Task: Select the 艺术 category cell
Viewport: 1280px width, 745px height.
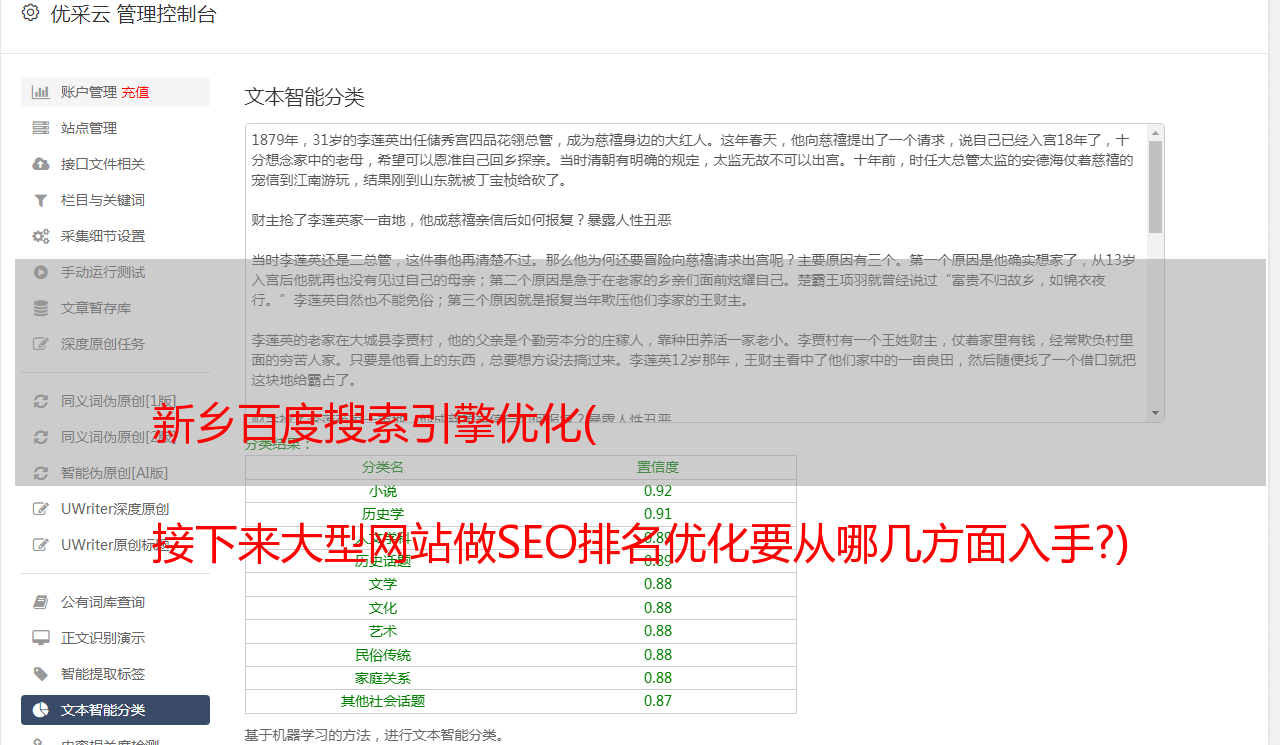Action: coord(383,631)
